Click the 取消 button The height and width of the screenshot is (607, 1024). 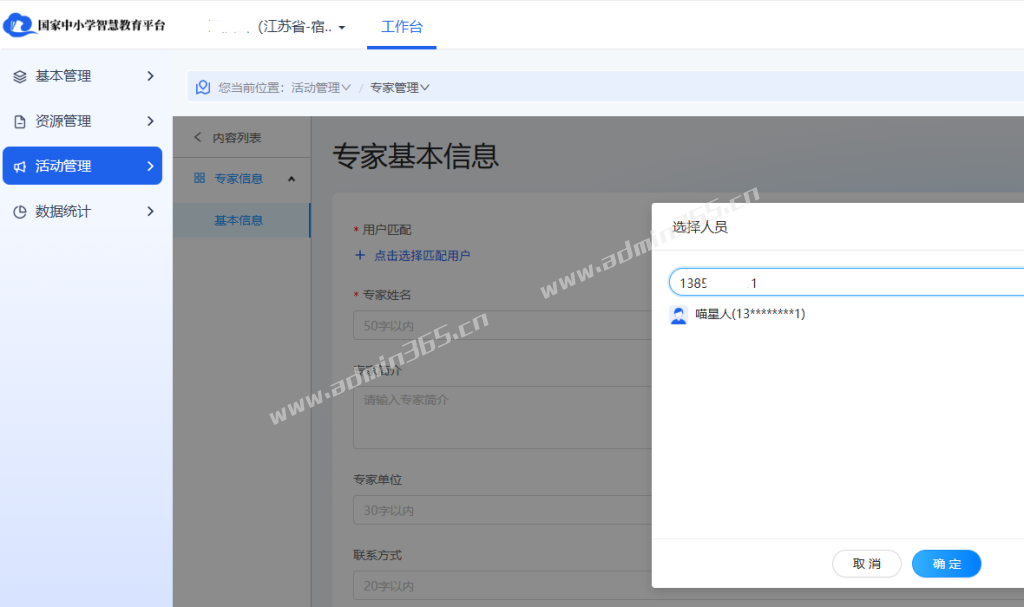(867, 564)
